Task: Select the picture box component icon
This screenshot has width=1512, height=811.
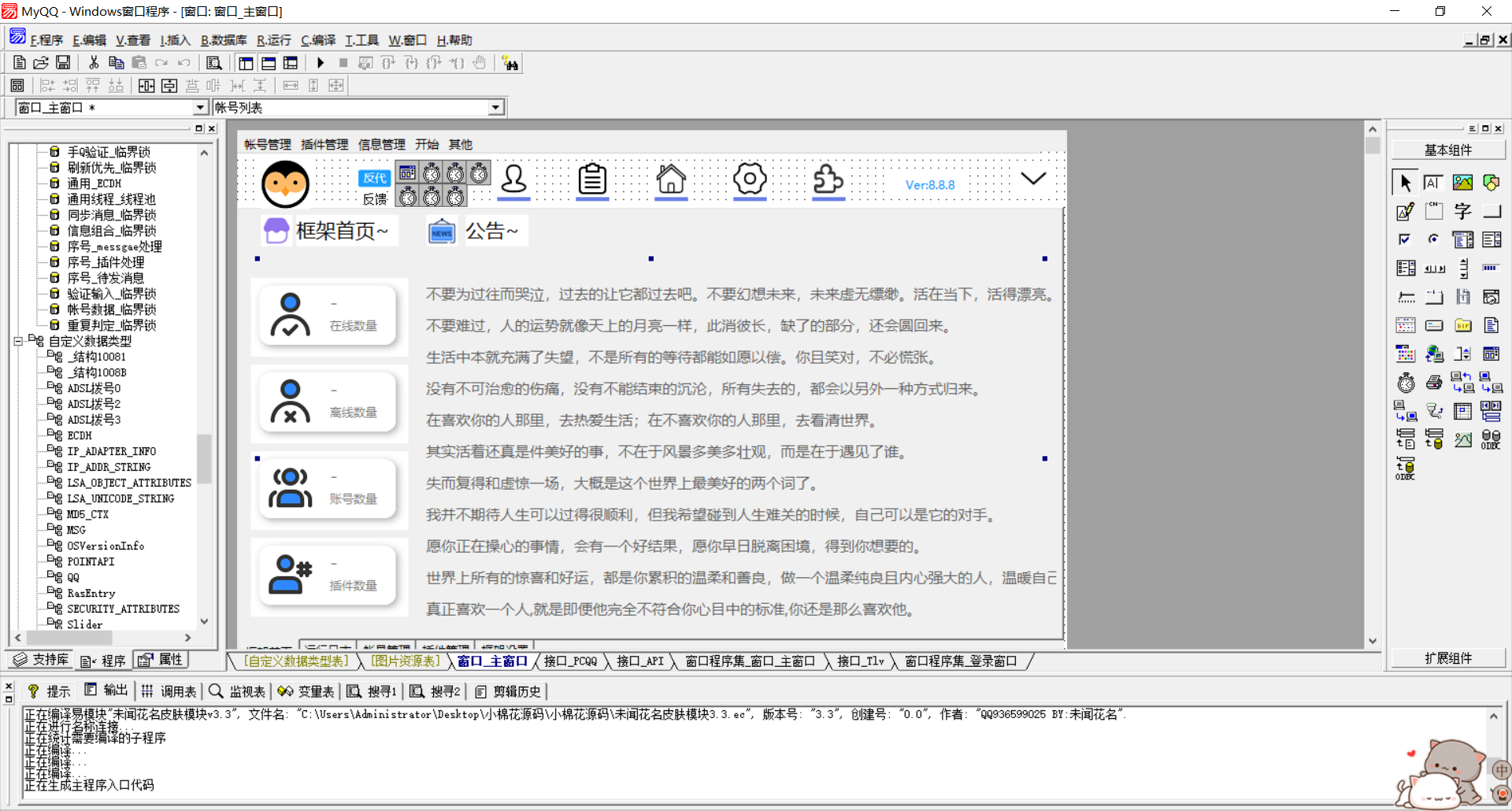Action: click(1462, 181)
